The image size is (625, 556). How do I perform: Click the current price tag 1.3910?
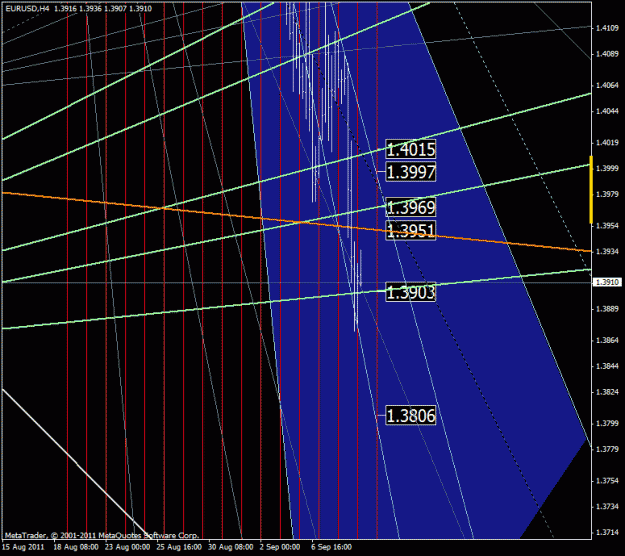(x=607, y=282)
